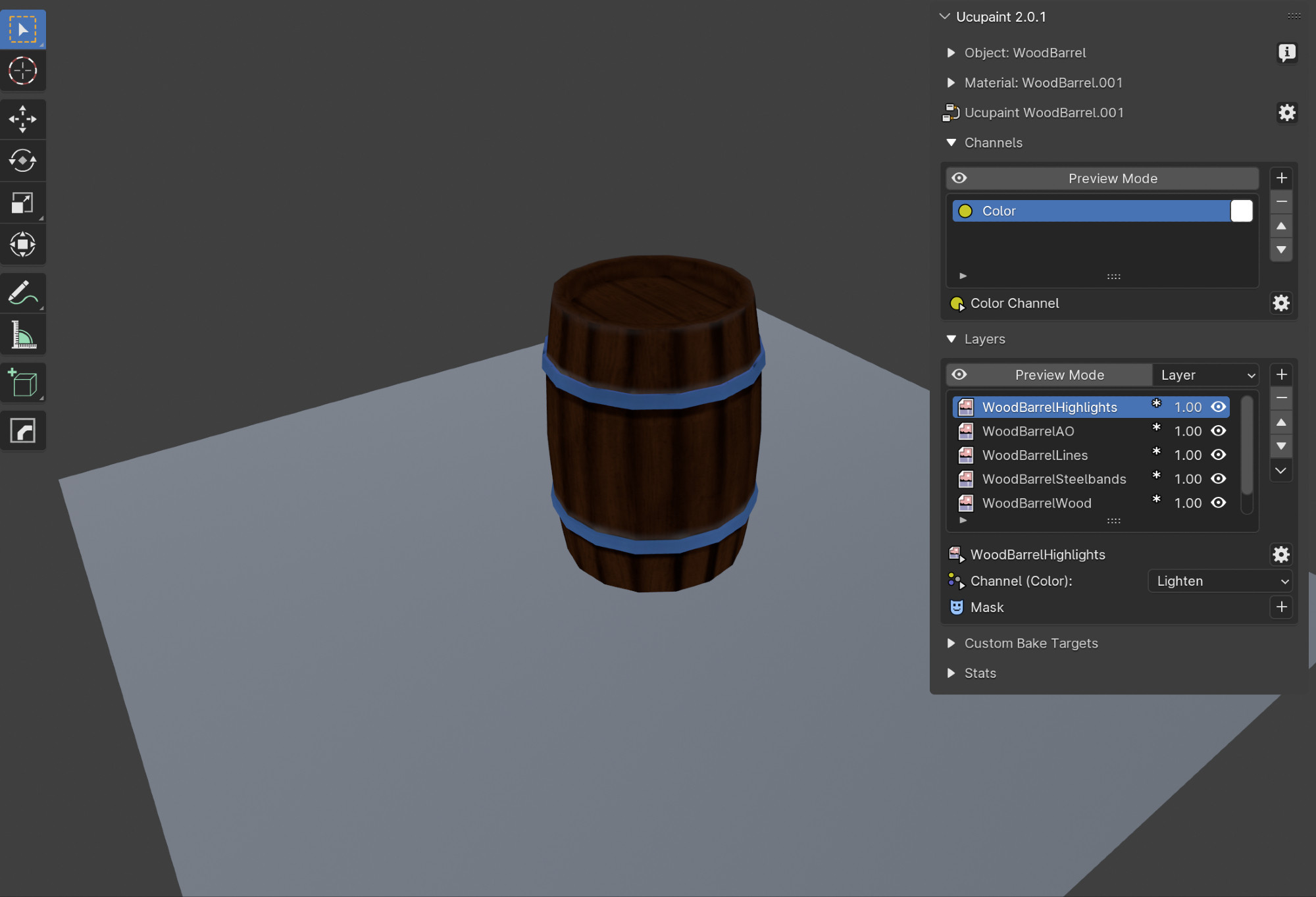Open the Lighten blend mode dropdown
Image resolution: width=1316 pixels, height=897 pixels.
click(x=1220, y=581)
